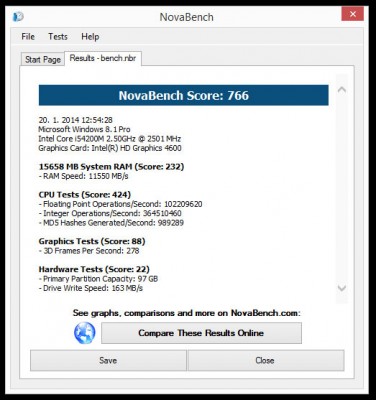Click the NovaBench window title text
The width and height of the screenshot is (376, 400).
click(186, 17)
